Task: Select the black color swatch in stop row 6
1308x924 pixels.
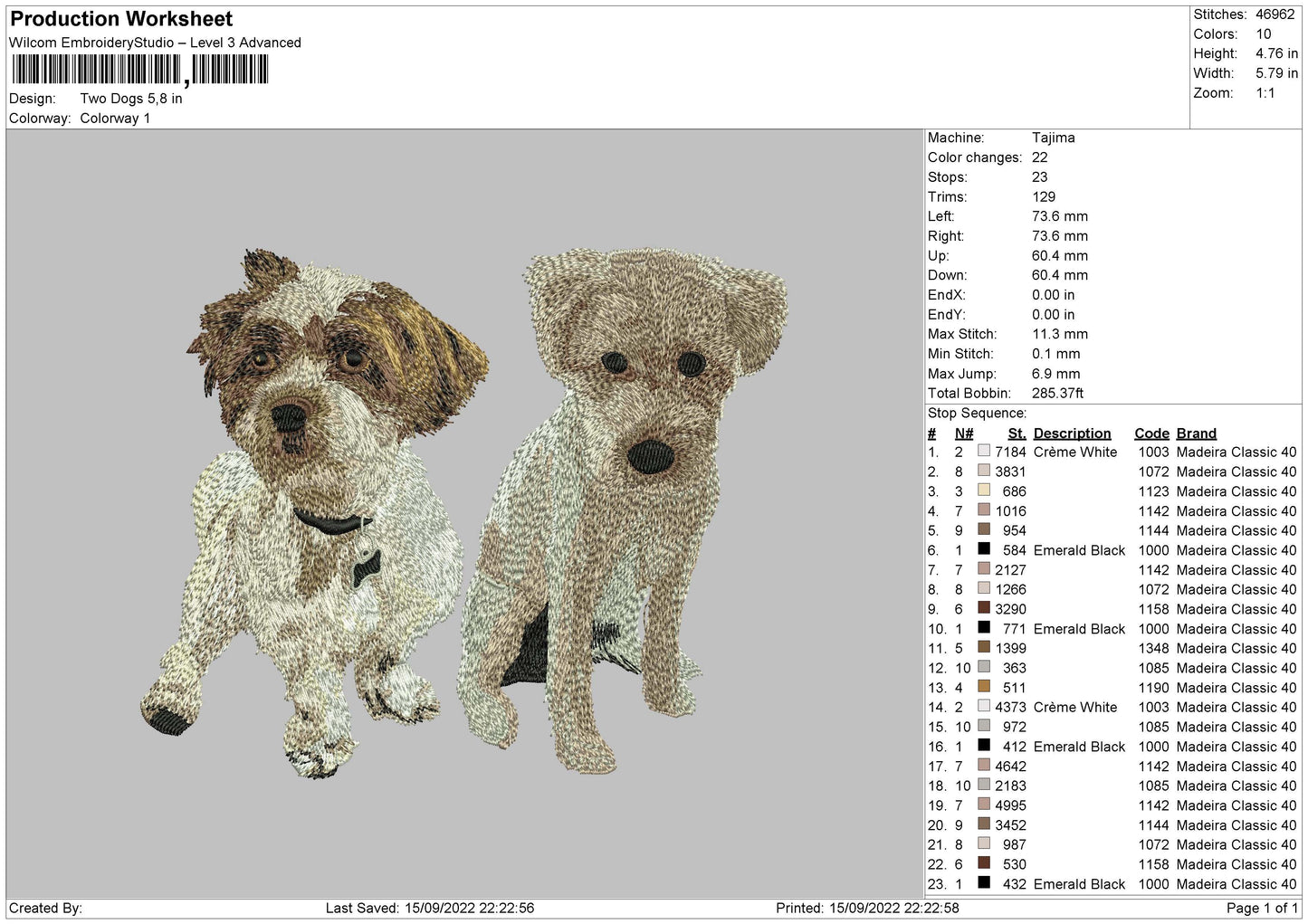Action: 984,549
